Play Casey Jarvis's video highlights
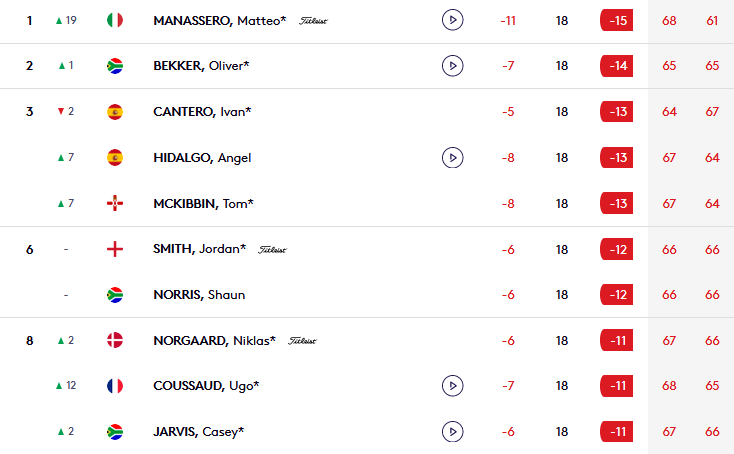The width and height of the screenshot is (734, 454). [x=452, y=432]
